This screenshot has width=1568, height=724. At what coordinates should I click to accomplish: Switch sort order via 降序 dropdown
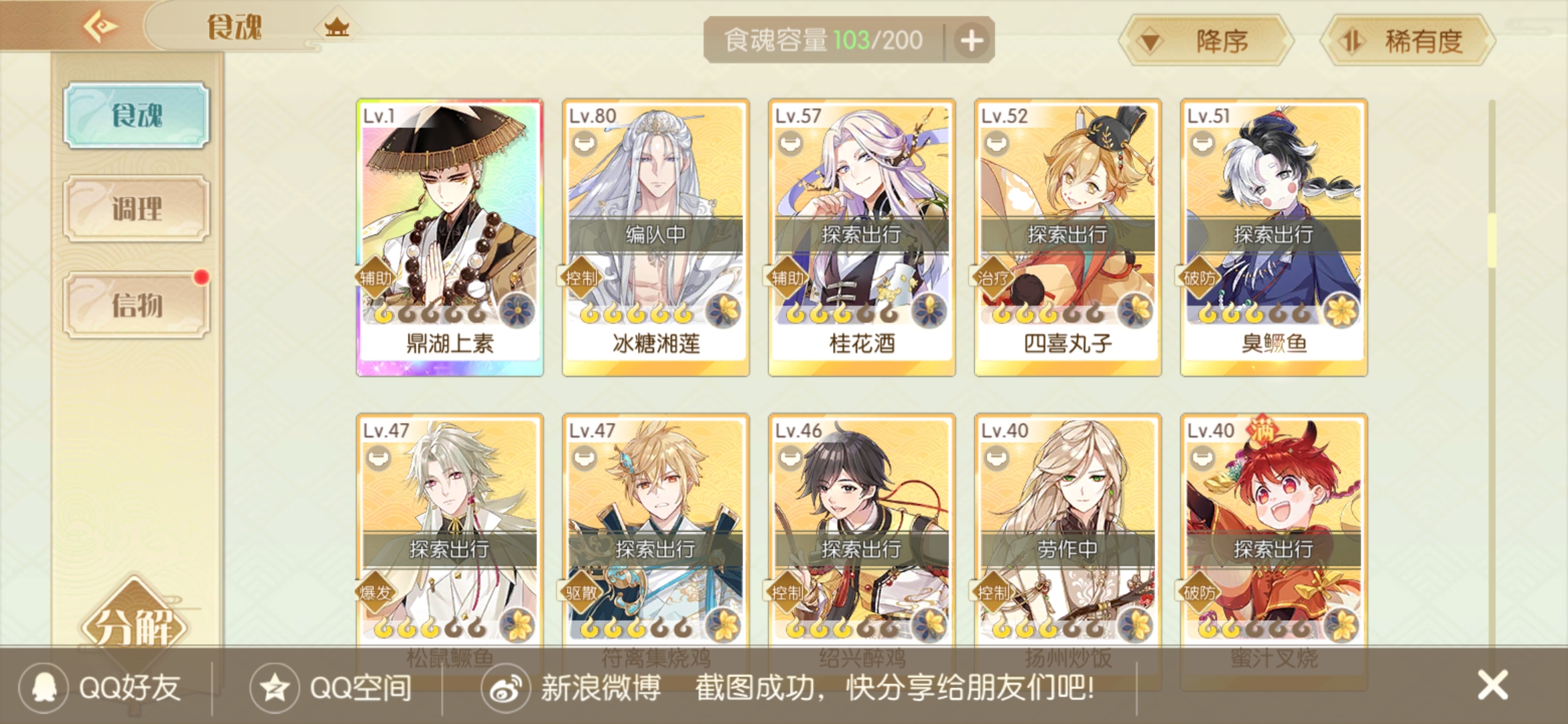[x=1206, y=41]
